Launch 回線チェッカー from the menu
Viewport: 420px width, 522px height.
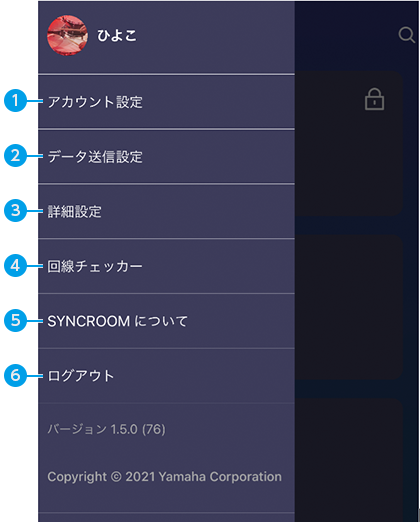coord(166,266)
